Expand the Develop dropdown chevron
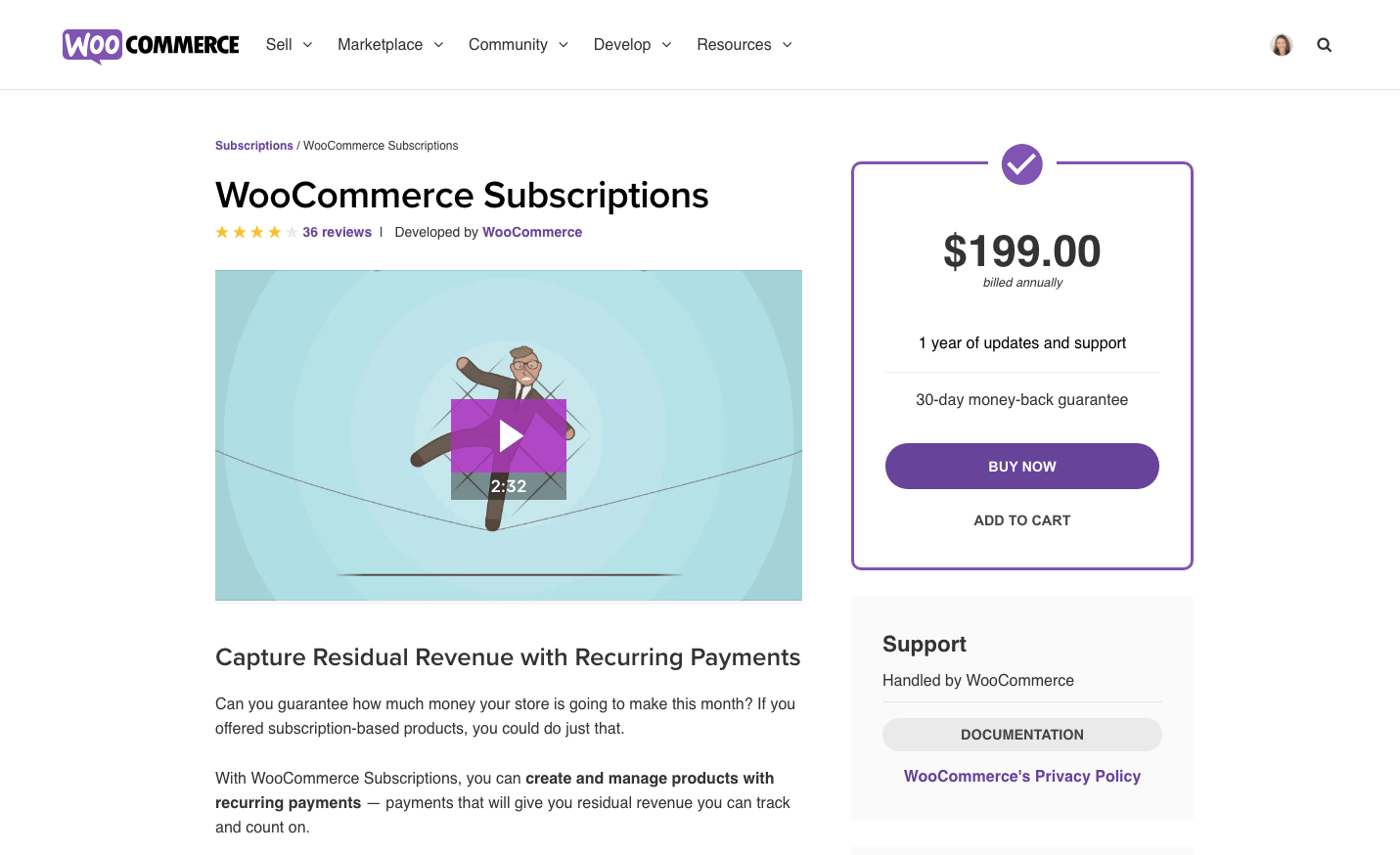This screenshot has height=855, width=1400. 667,45
